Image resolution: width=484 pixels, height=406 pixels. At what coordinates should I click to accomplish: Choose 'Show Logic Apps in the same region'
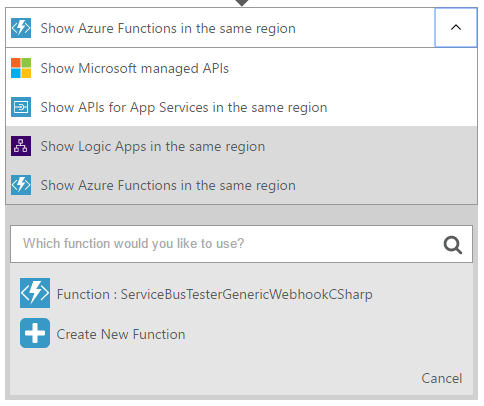[241, 146]
